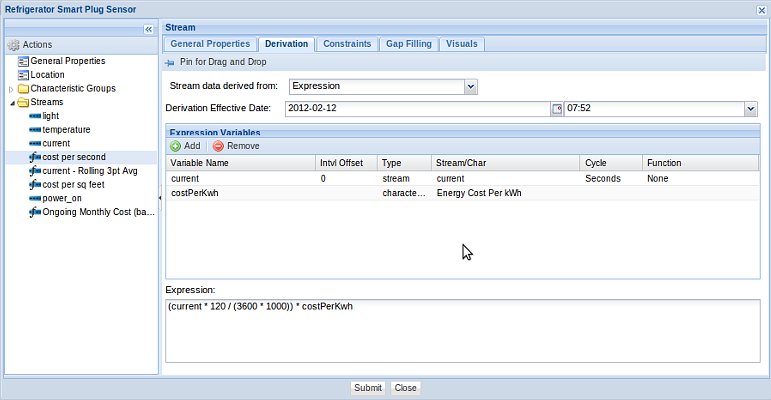This screenshot has width=771, height=400.
Task: Select the Location tree item
Action: pyautogui.click(x=47, y=74)
